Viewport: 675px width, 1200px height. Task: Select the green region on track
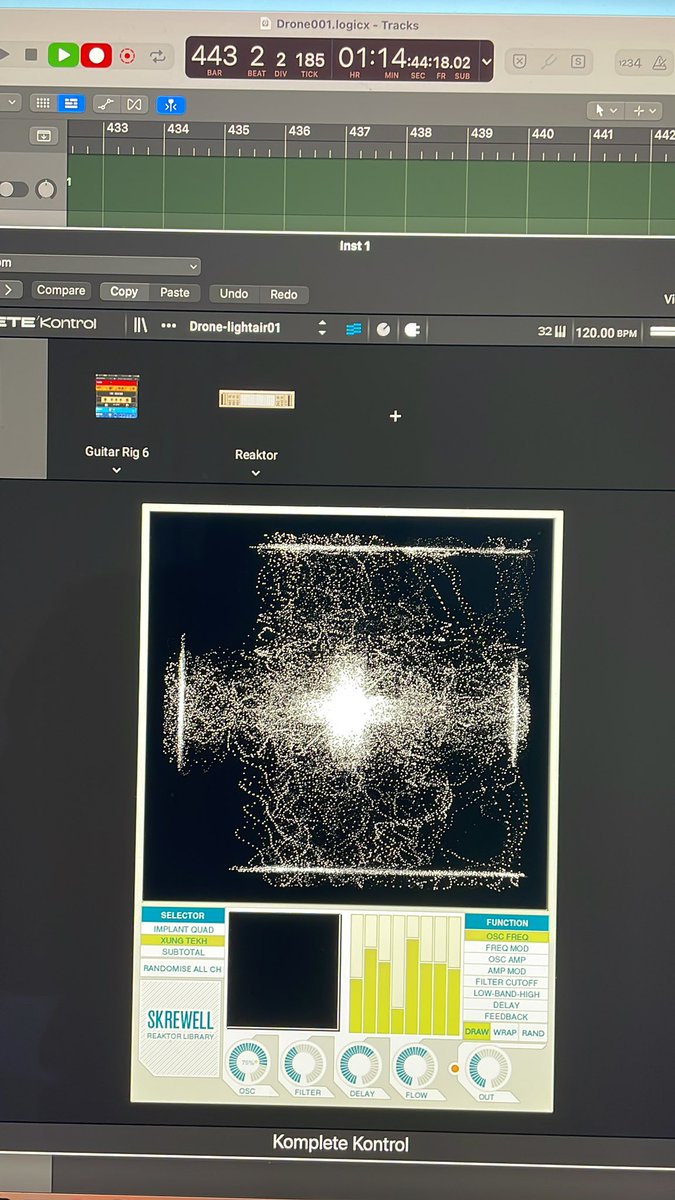point(371,192)
